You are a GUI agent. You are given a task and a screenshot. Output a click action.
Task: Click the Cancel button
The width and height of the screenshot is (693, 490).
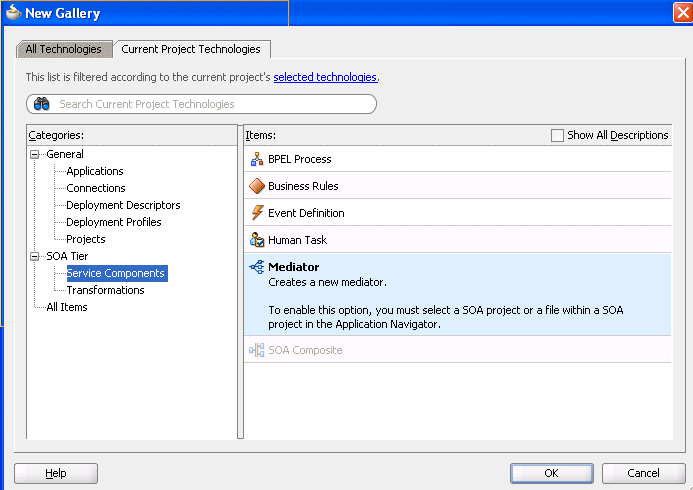pyautogui.click(x=643, y=473)
